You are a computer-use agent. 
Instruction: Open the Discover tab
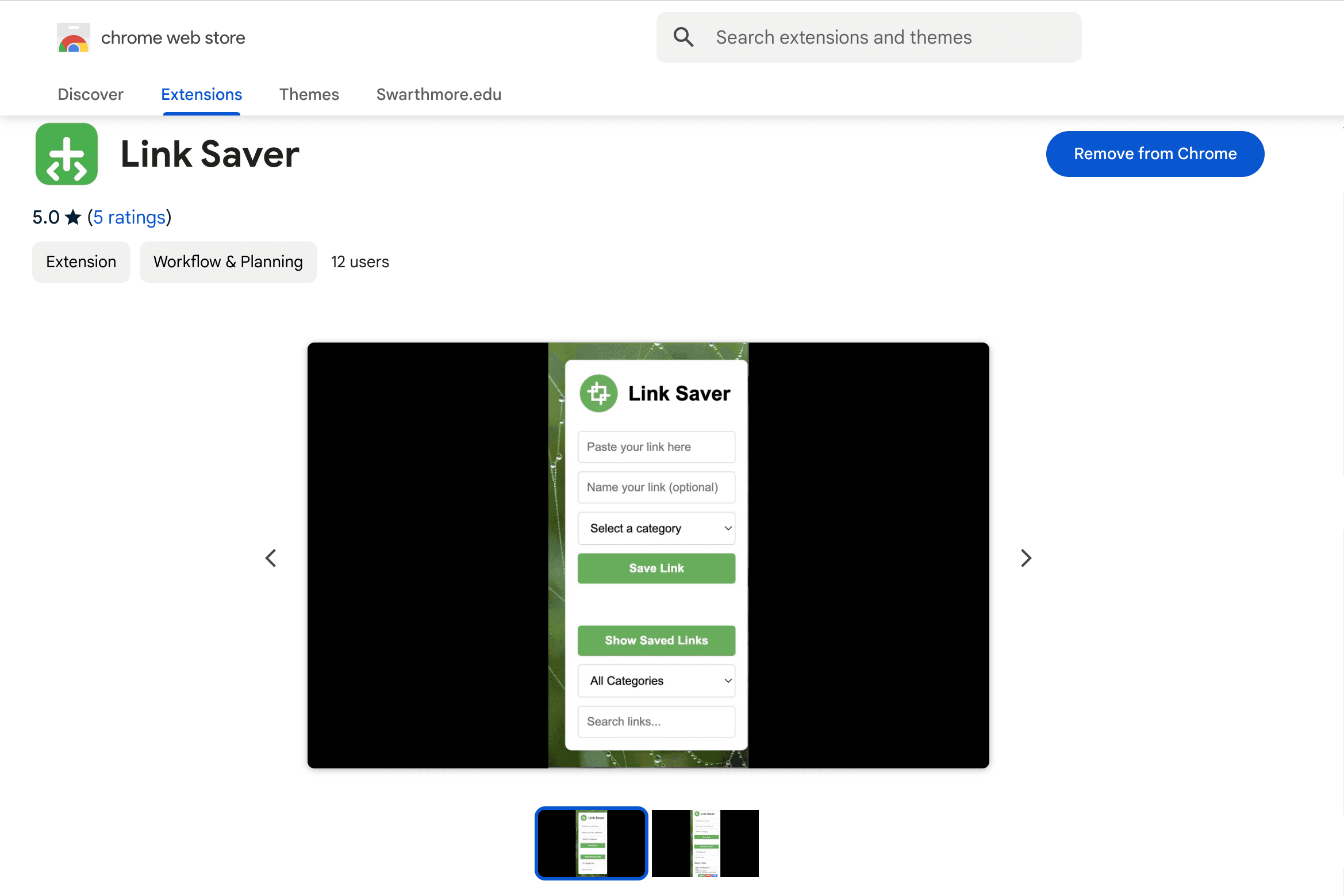pyautogui.click(x=90, y=94)
